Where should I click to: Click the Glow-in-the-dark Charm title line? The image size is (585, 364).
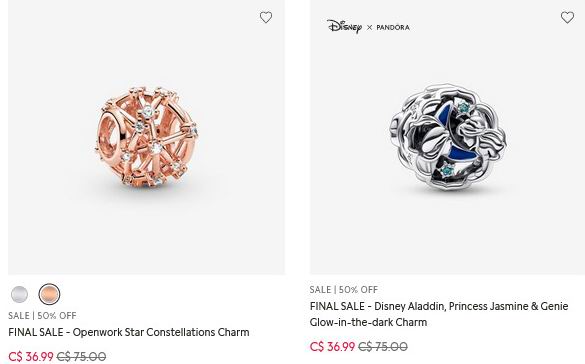[368, 322]
